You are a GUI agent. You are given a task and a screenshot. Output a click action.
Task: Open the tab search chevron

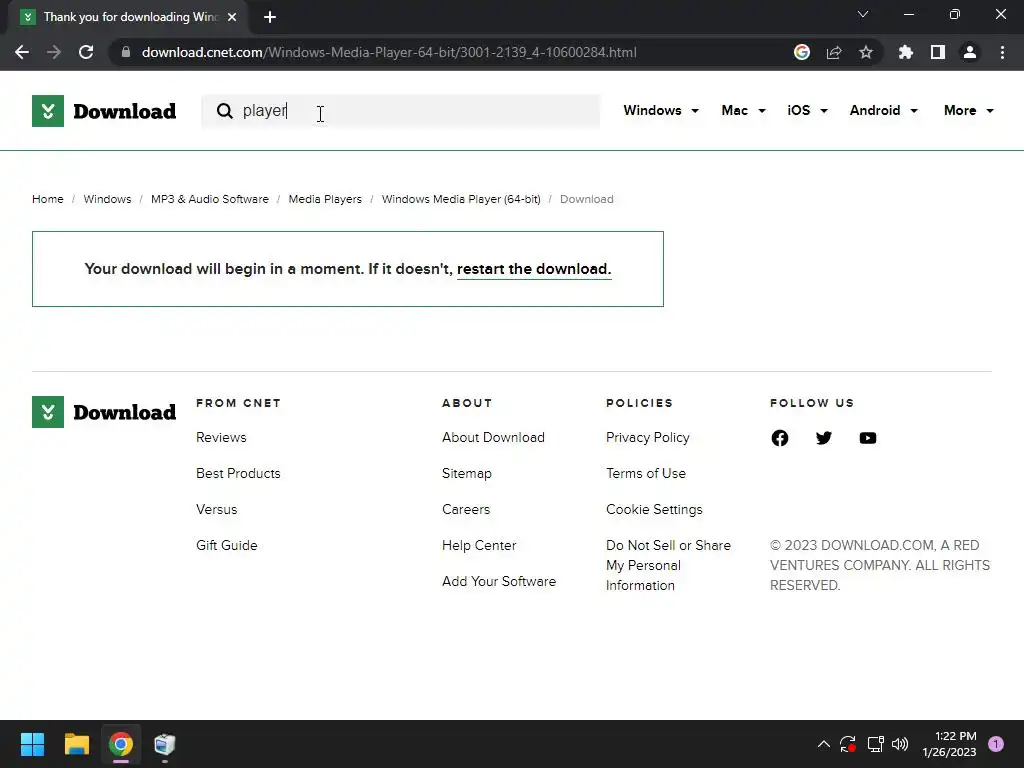863,14
